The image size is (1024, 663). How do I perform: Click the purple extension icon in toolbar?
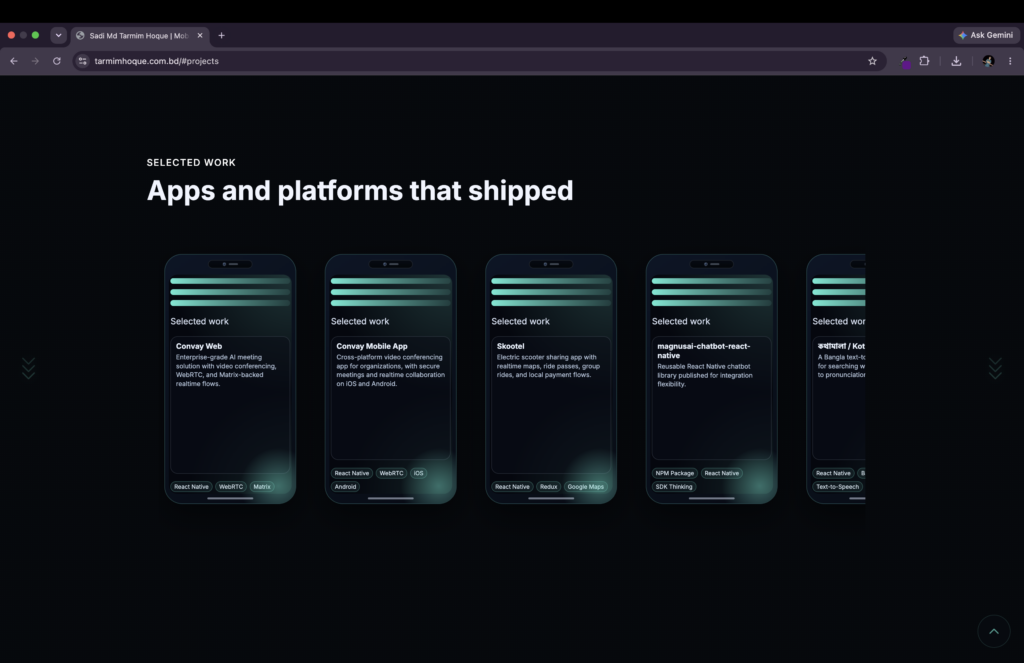pos(905,62)
